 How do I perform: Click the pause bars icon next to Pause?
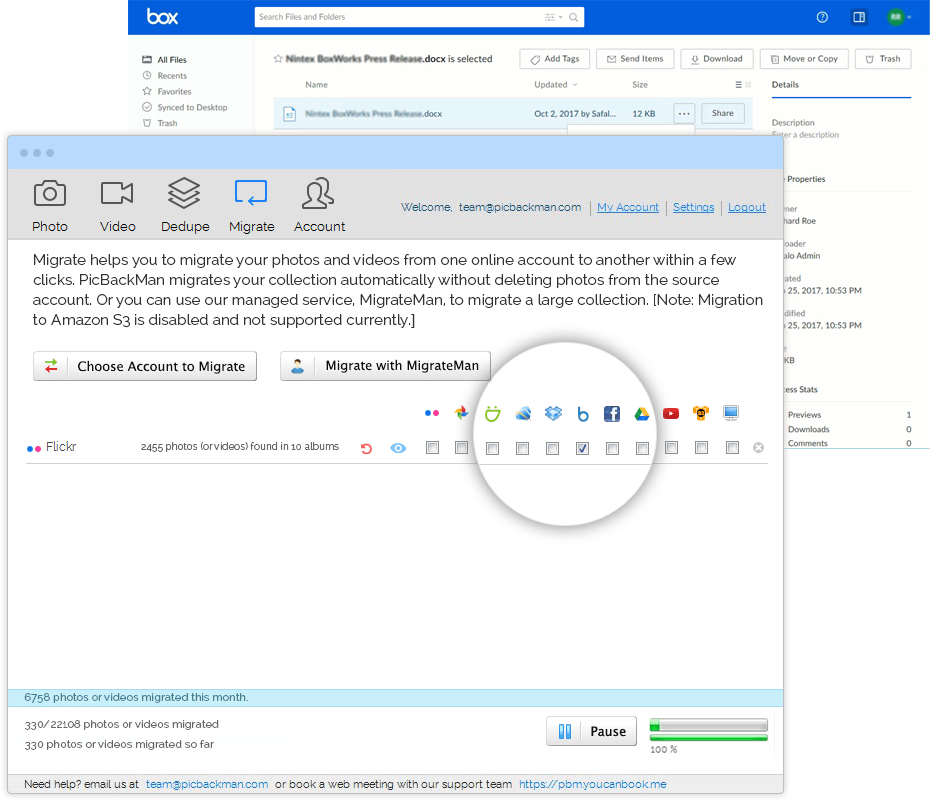[565, 732]
